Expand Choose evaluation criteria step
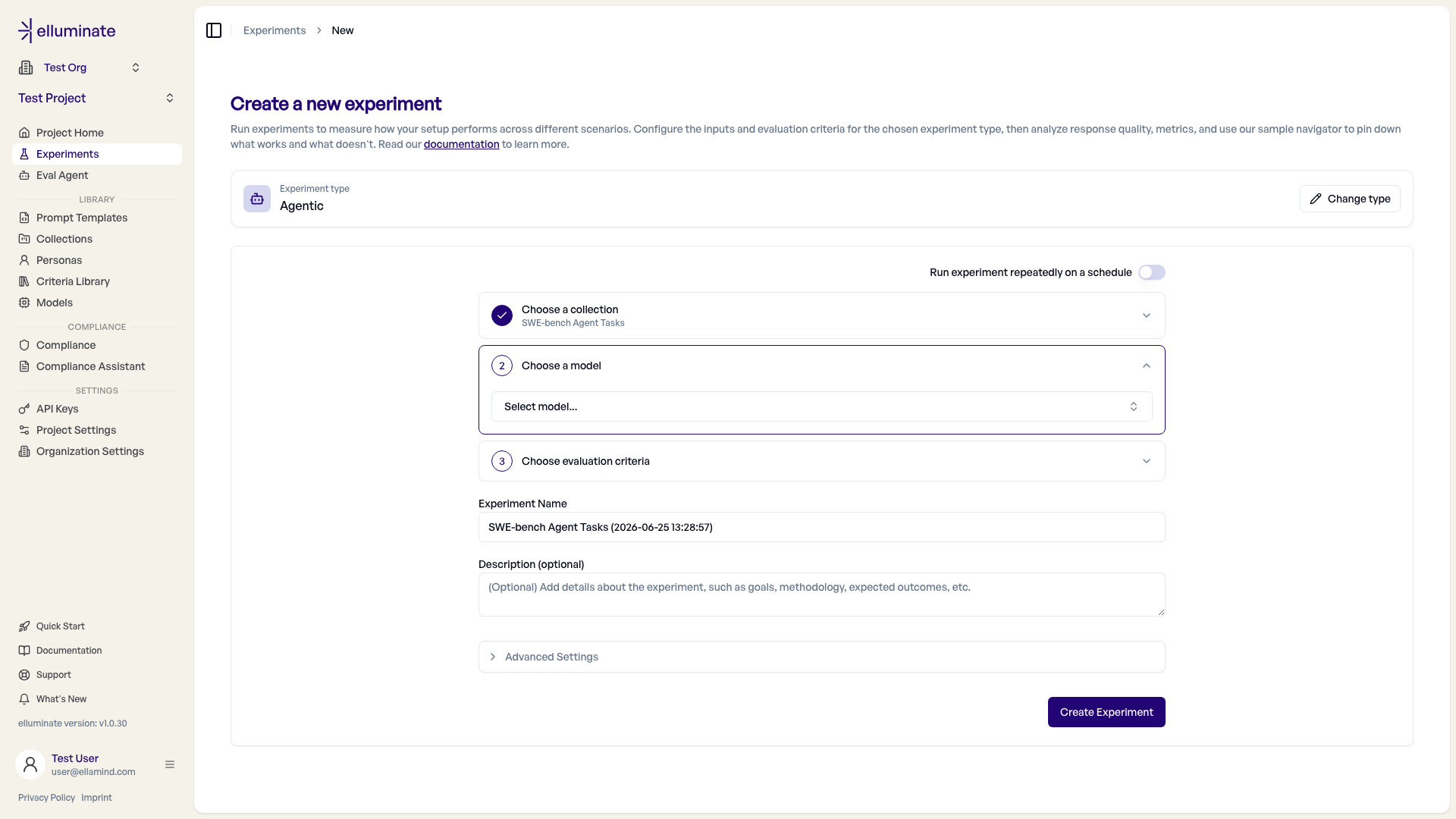The width and height of the screenshot is (1456, 819). coord(822,461)
